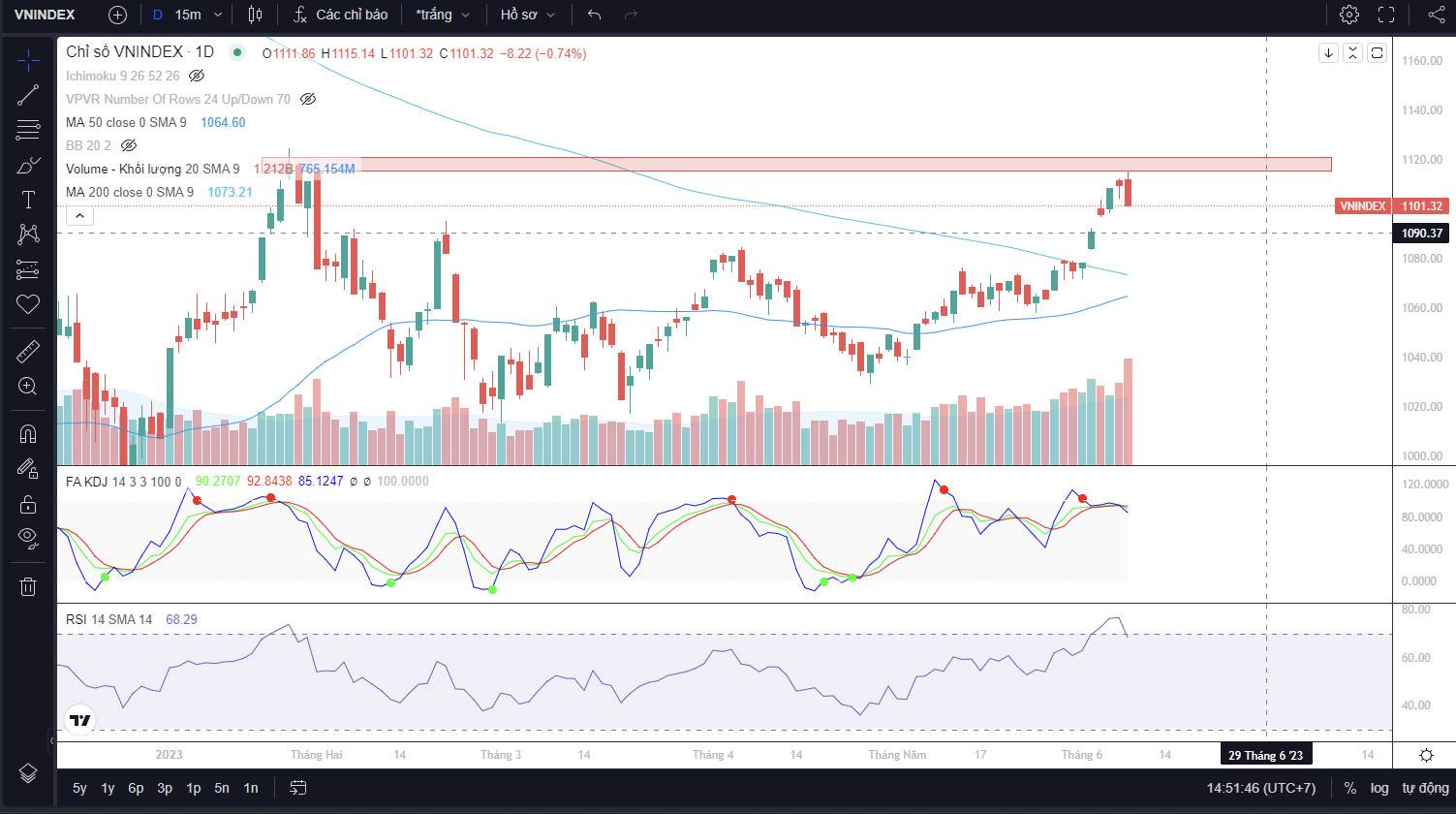Click the '29 Tháng 6 '23' date label
1456x814 pixels.
[1266, 755]
